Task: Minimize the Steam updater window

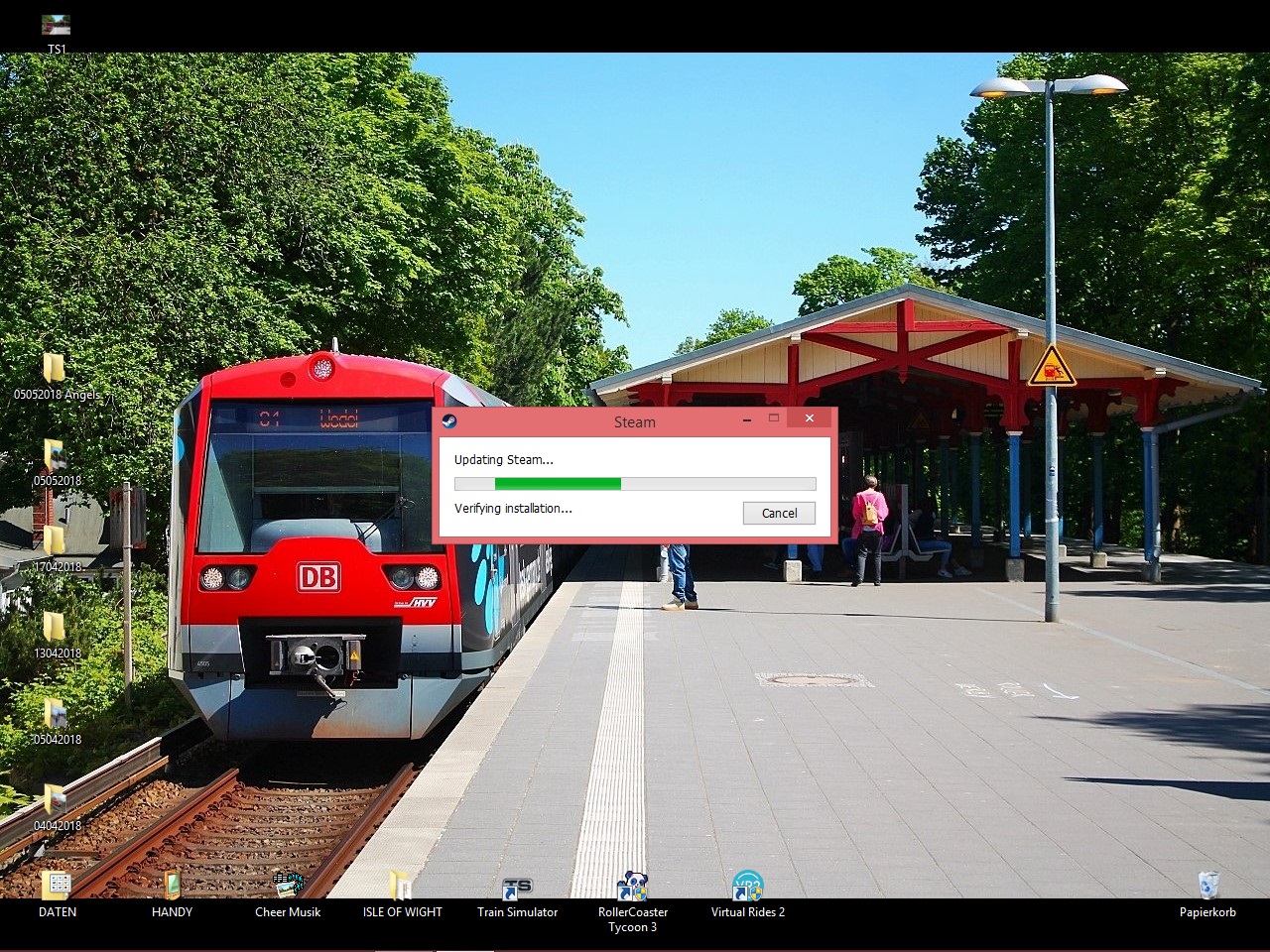Action: coord(746,418)
